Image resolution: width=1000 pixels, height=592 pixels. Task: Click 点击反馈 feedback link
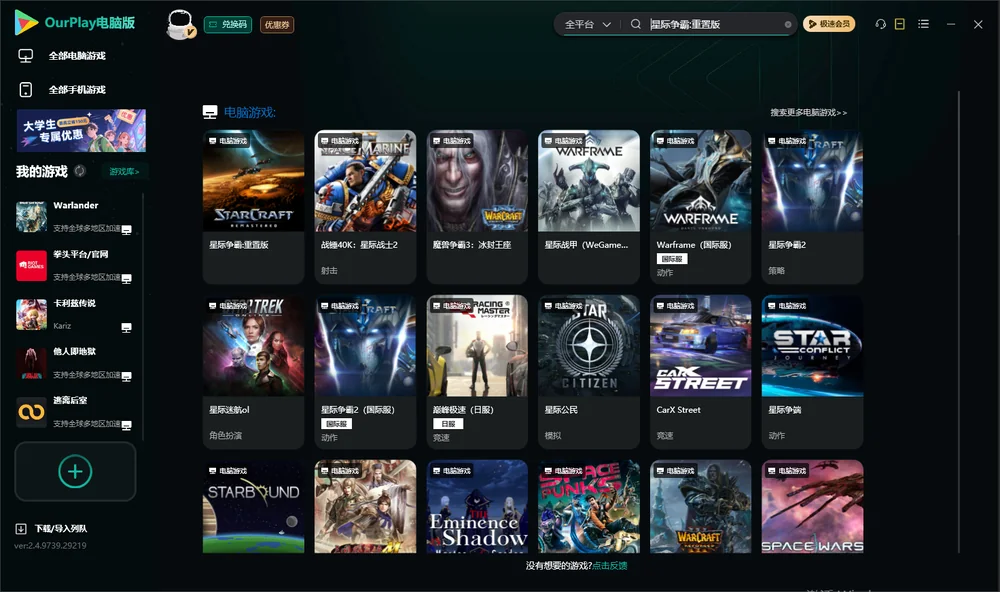tap(610, 565)
